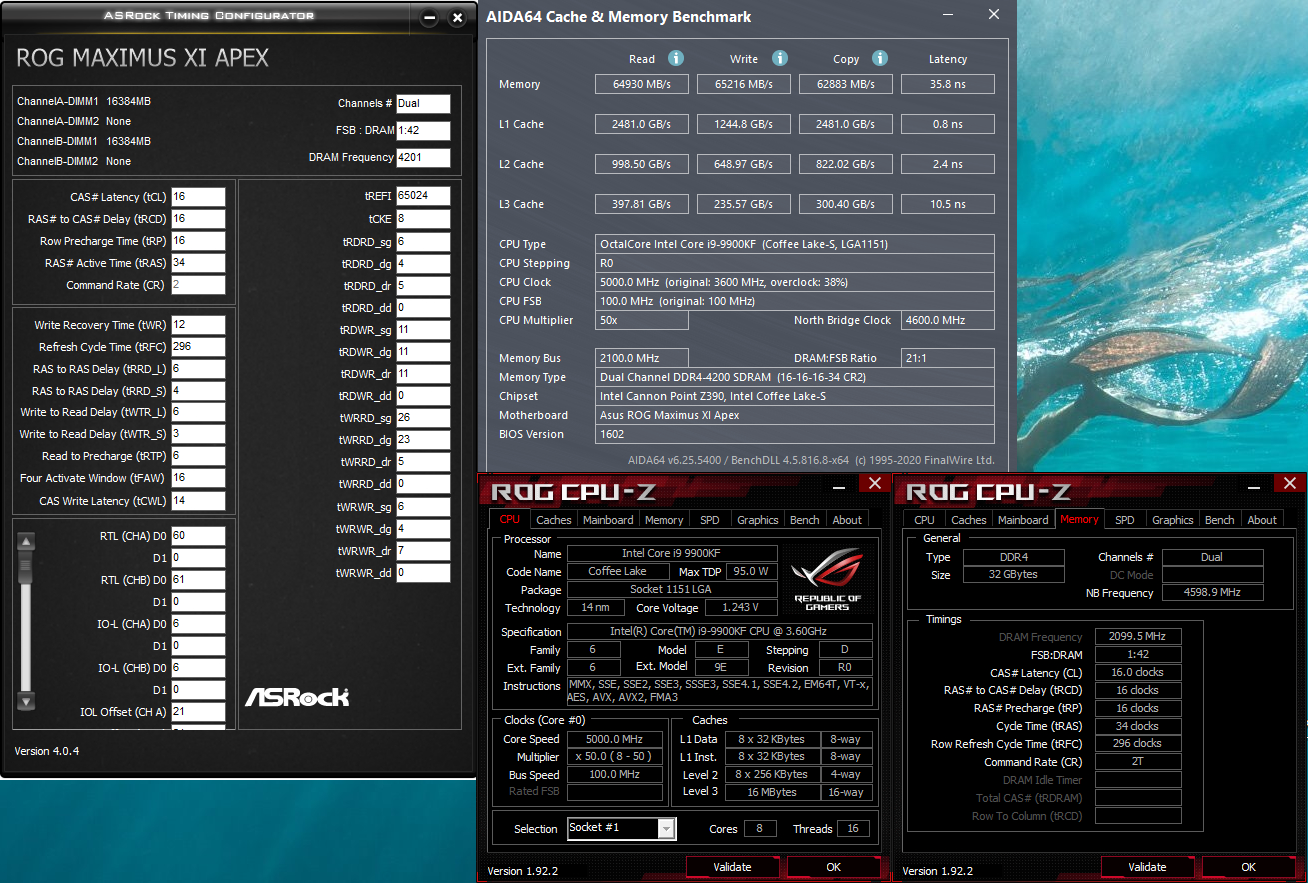Screen dimensions: 1308x883
Task: Click the Read info icon in AIDA64
Action: click(x=676, y=59)
